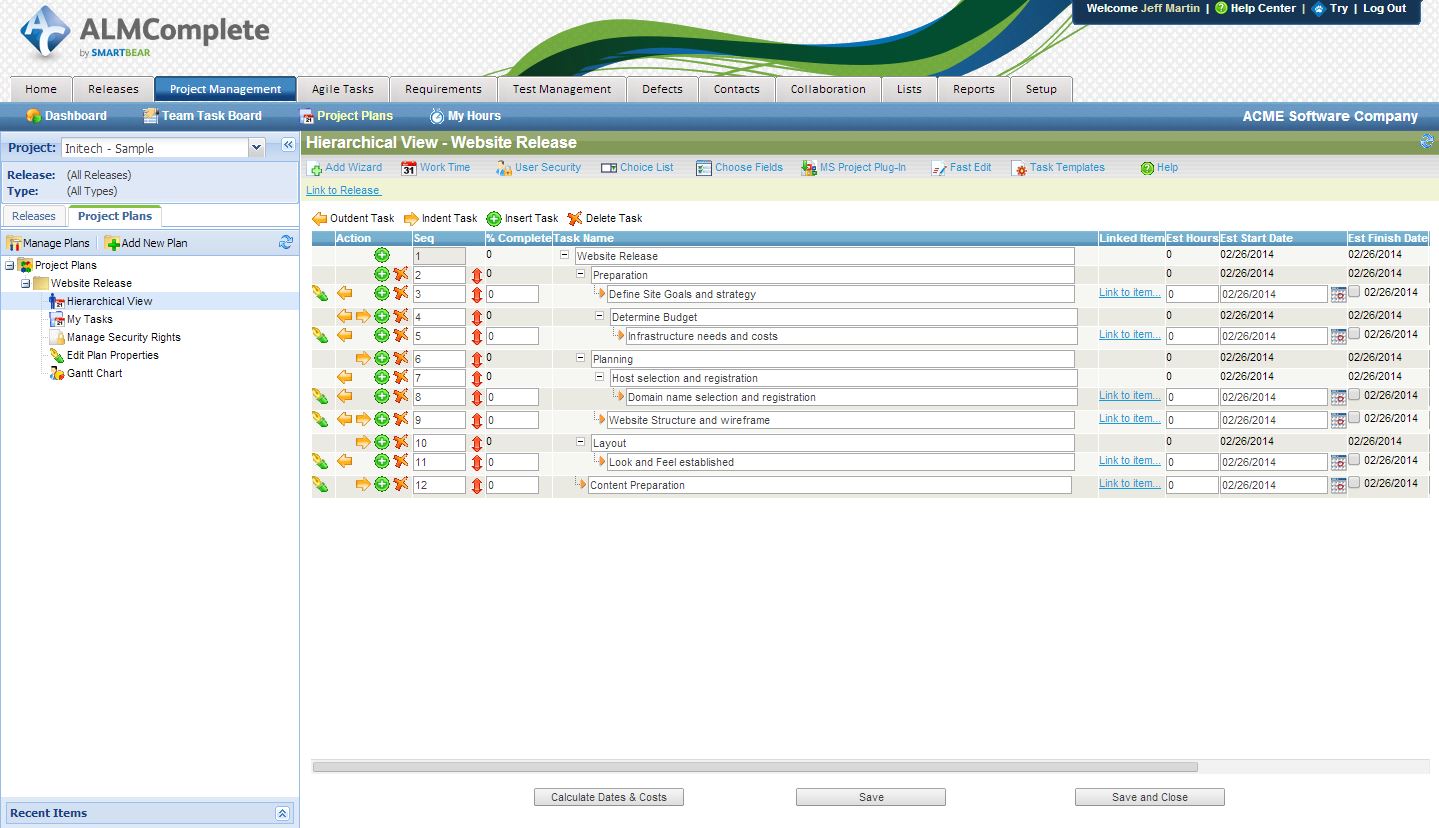Open the Agile Tasks tab
This screenshot has width=1439, height=828.
pyautogui.click(x=343, y=89)
